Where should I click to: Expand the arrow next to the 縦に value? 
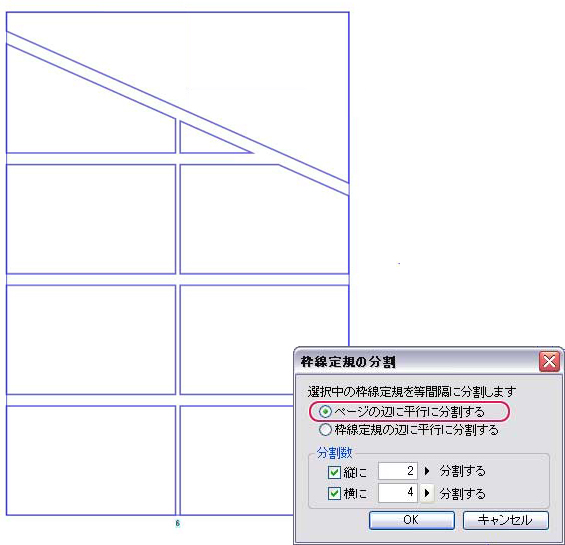[x=427, y=471]
